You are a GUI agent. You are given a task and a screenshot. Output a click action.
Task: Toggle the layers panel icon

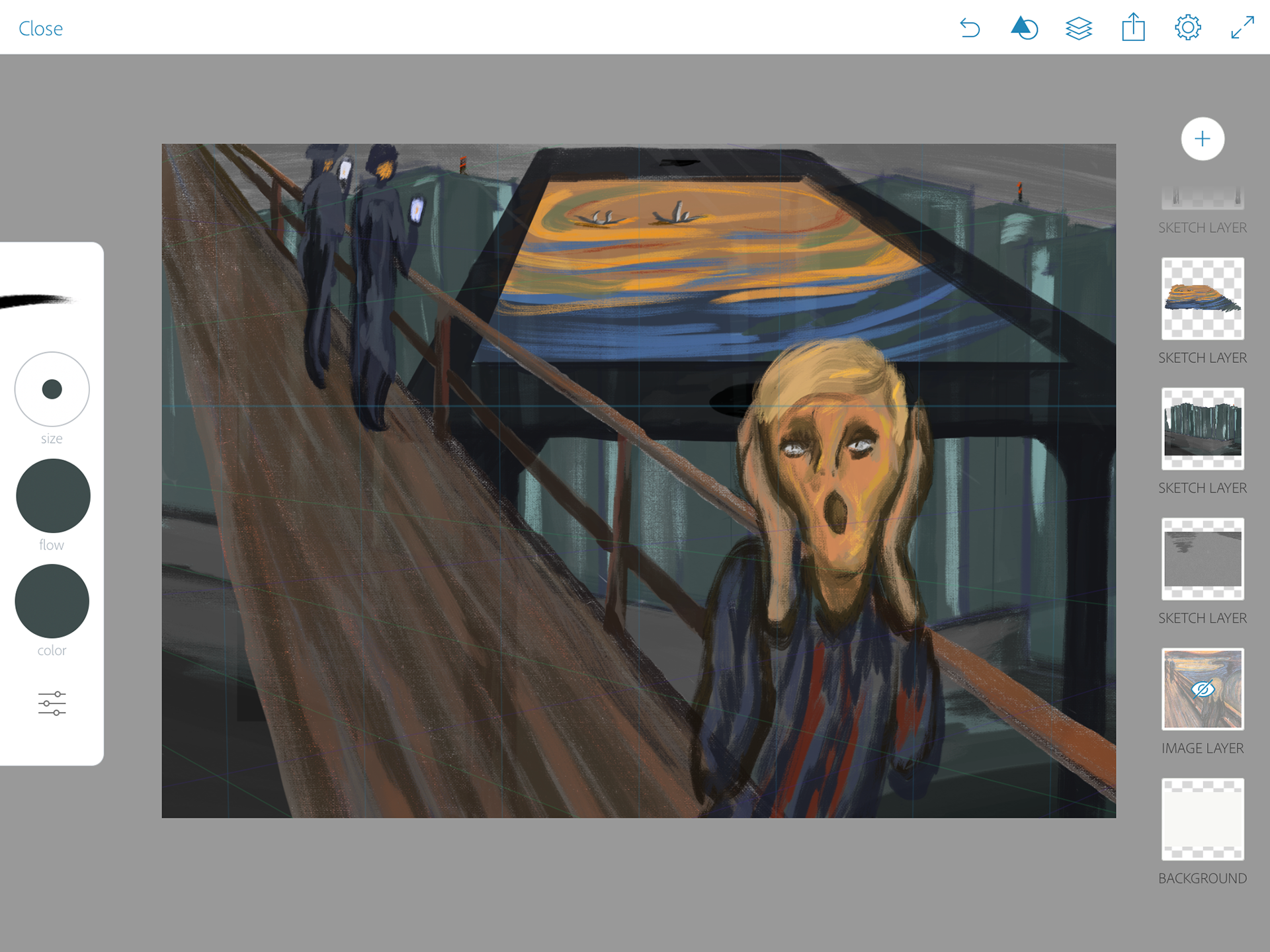1079,28
